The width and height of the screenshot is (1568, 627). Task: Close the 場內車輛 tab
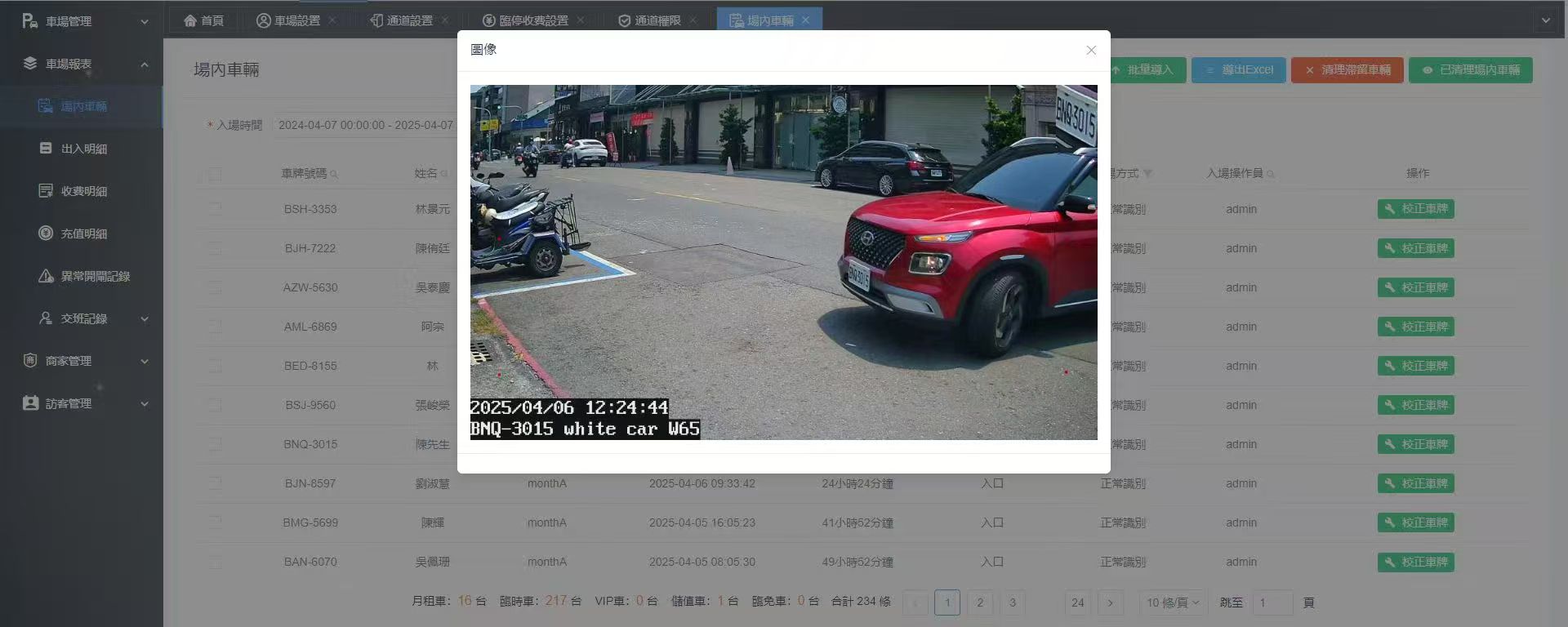tap(806, 20)
